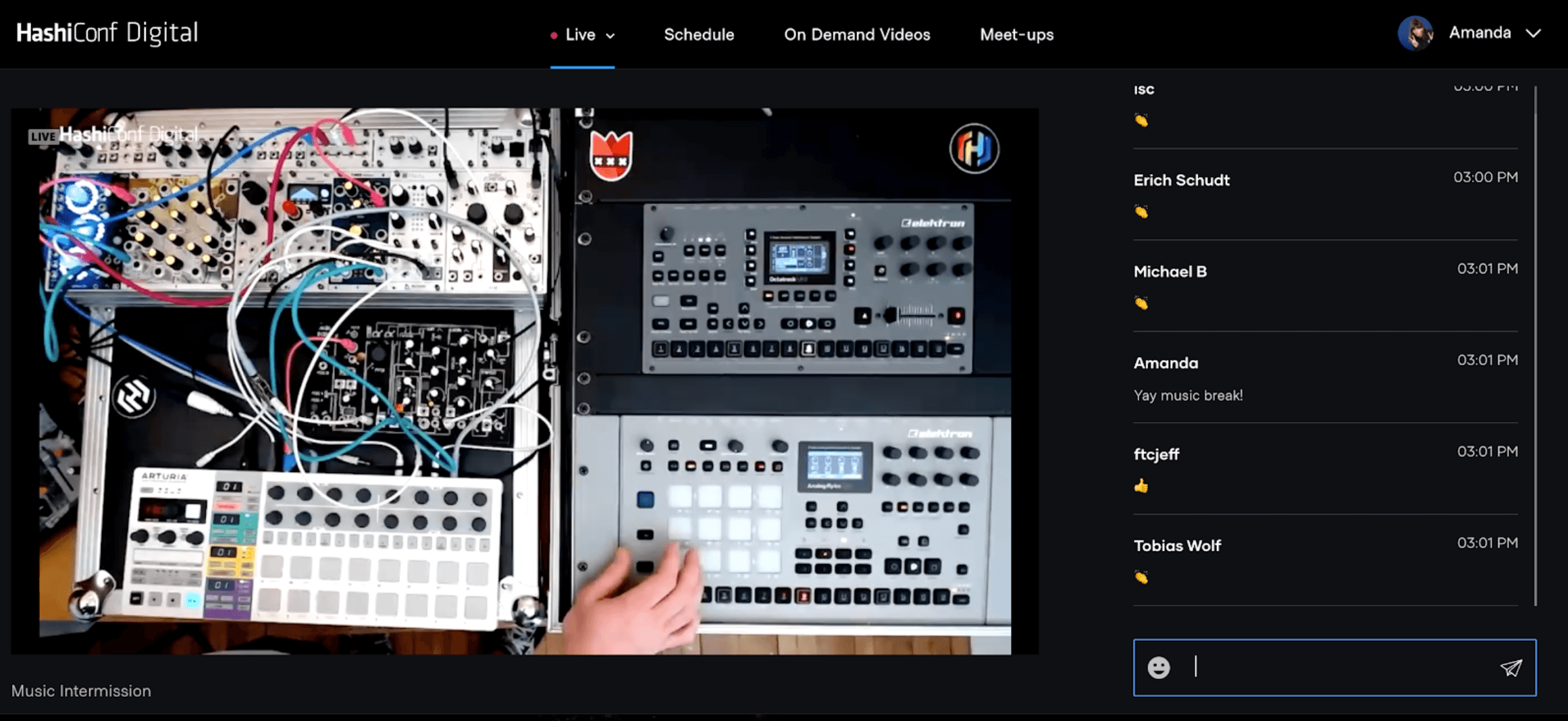Image resolution: width=1568 pixels, height=721 pixels.
Task: Click the "Yay music break!" message
Action: pyautogui.click(x=1188, y=396)
